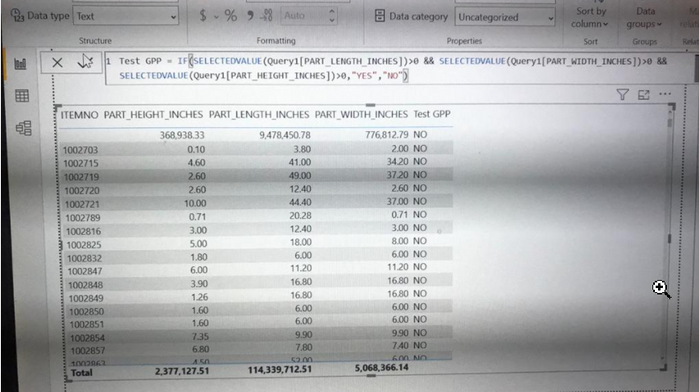Open the Data groups menu
The height and width of the screenshot is (392, 699).
click(x=644, y=18)
